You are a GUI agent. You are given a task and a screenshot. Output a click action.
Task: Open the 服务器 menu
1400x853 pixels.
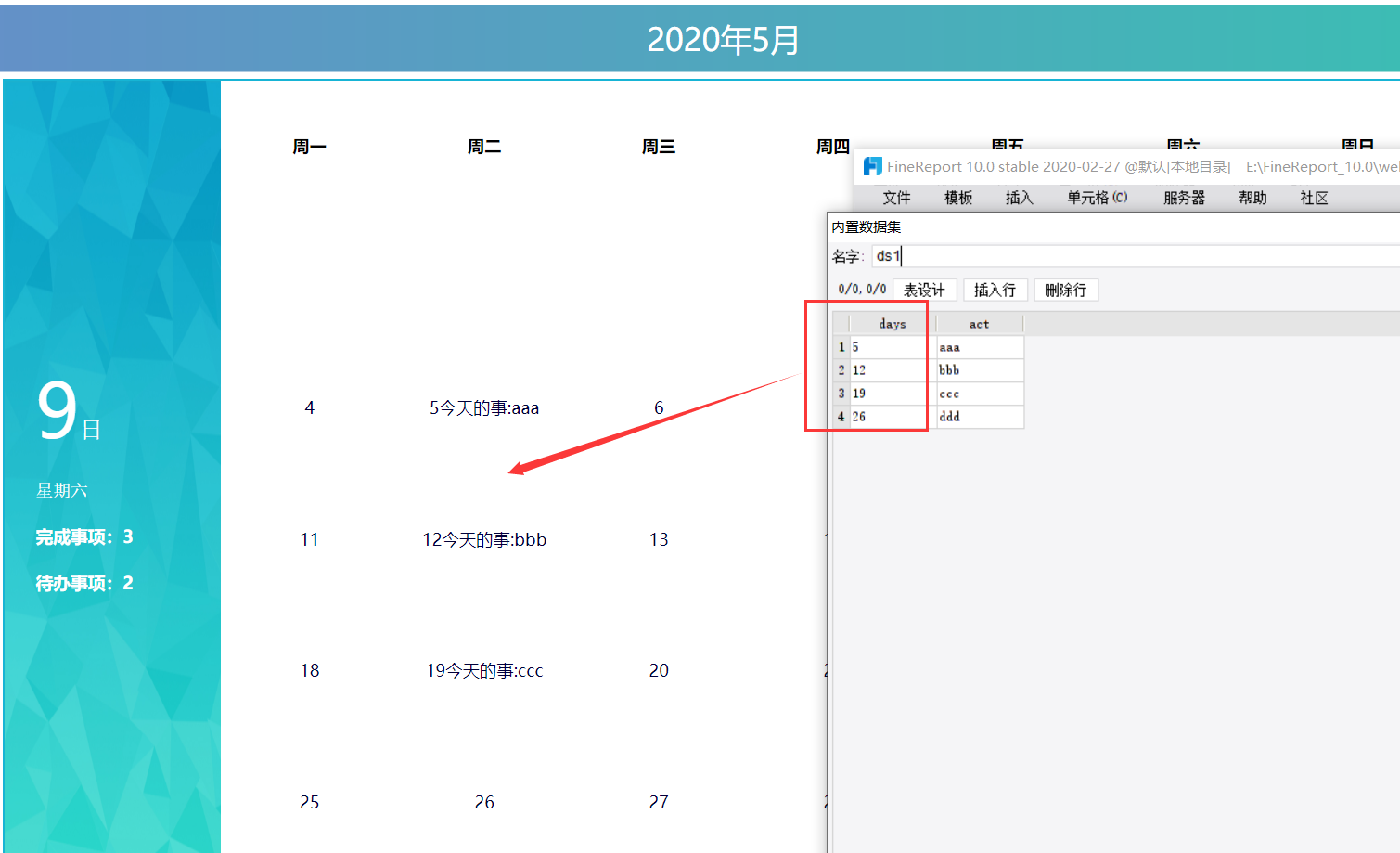pos(1184,198)
